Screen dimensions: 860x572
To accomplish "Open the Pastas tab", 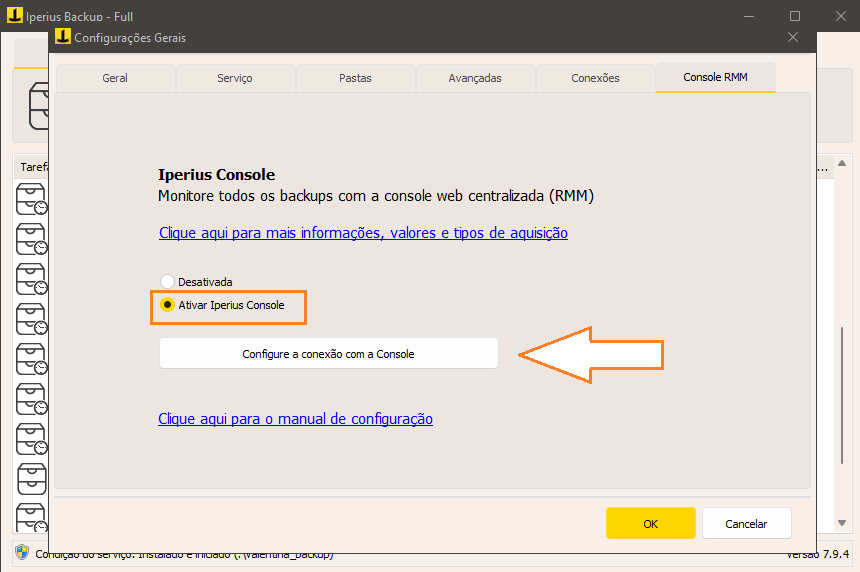I will click(355, 78).
